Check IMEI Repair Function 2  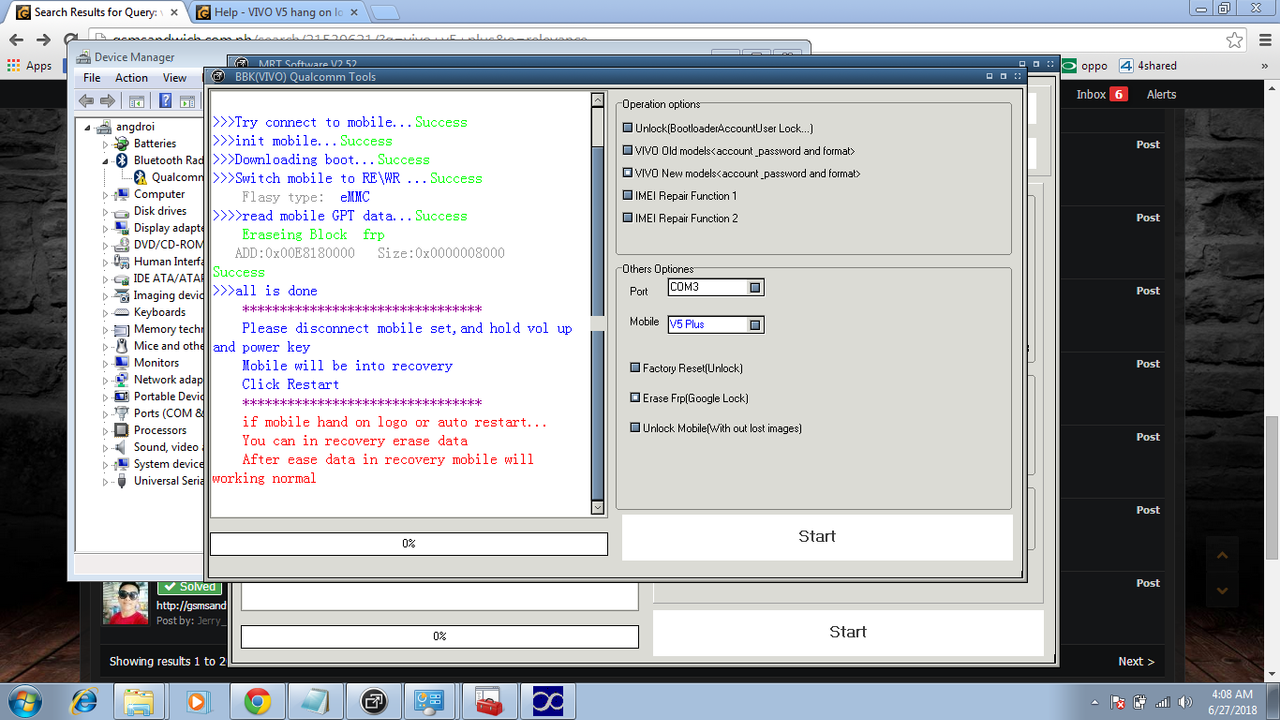pyautogui.click(x=628, y=218)
